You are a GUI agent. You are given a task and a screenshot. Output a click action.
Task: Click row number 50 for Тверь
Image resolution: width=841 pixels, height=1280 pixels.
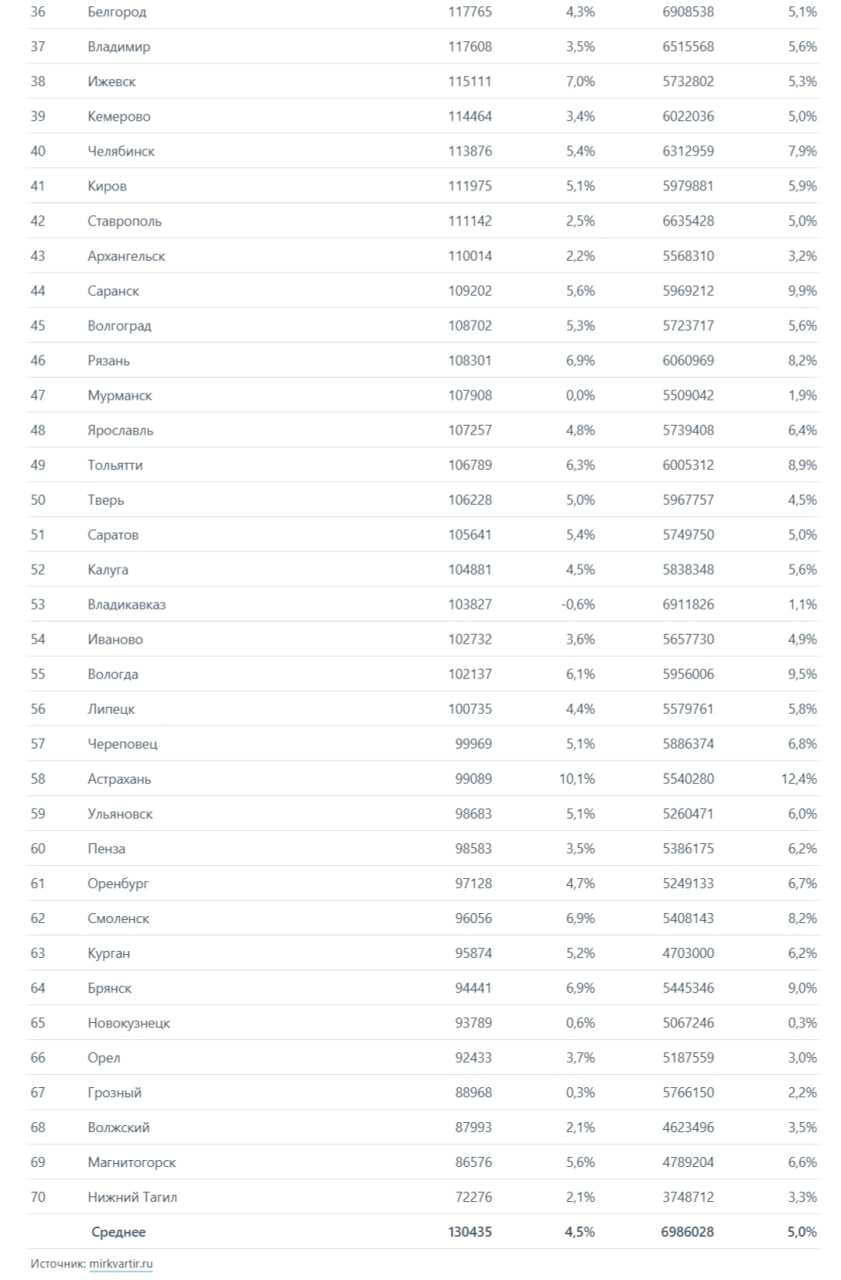point(38,500)
